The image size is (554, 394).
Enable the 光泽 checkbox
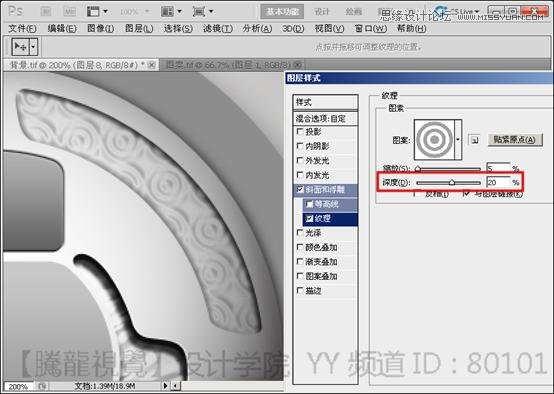[300, 233]
